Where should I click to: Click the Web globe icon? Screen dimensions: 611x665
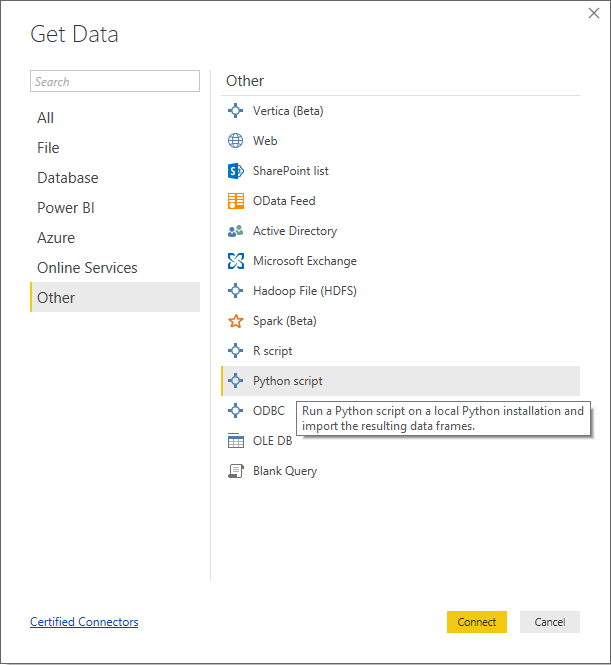coord(235,141)
